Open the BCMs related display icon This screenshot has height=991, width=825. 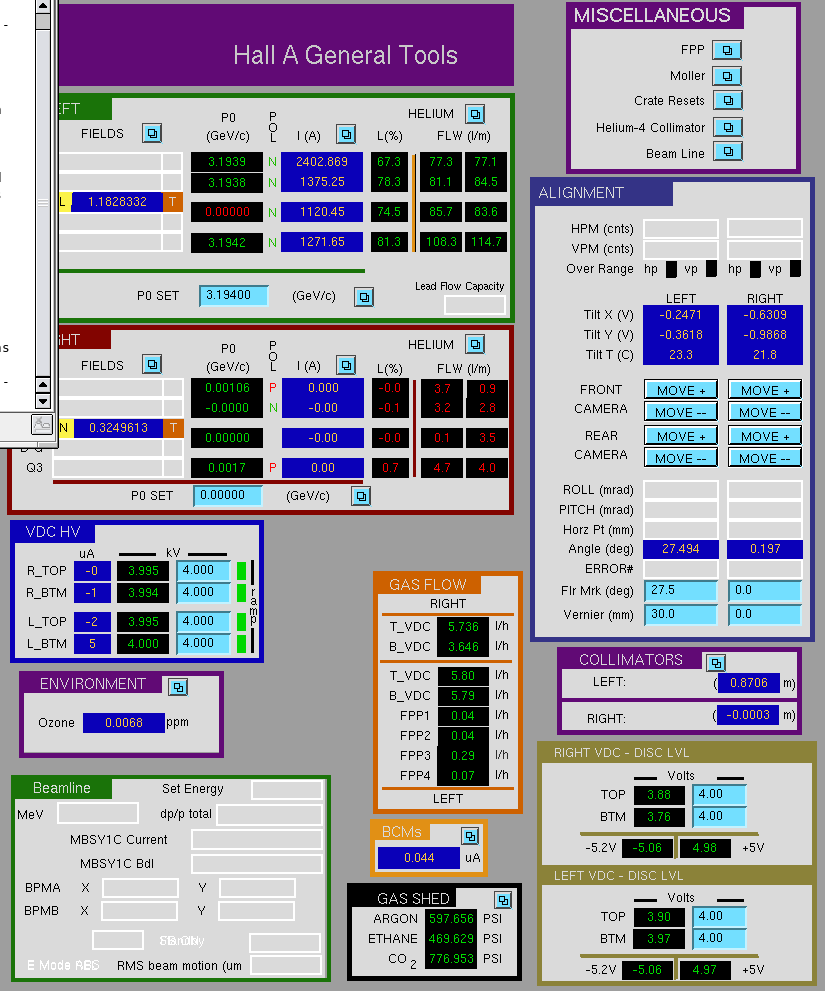[470, 836]
